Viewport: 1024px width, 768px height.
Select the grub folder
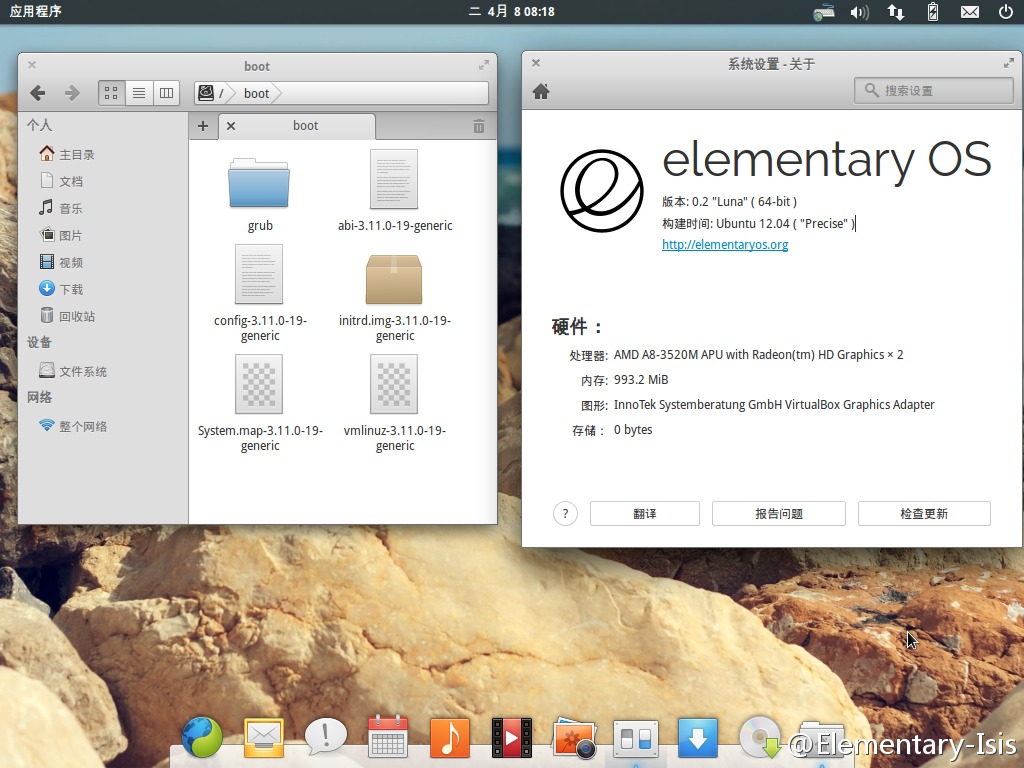coord(259,195)
